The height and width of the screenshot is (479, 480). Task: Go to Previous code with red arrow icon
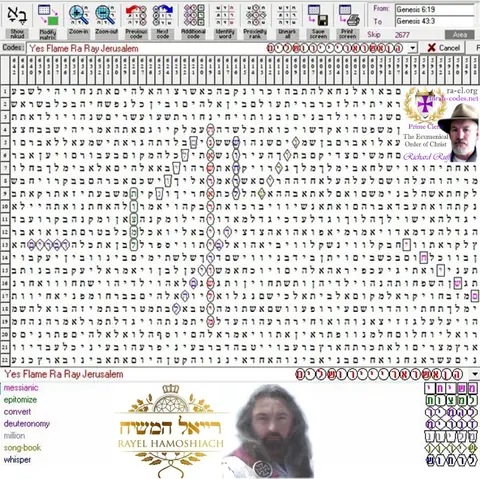click(x=136, y=15)
